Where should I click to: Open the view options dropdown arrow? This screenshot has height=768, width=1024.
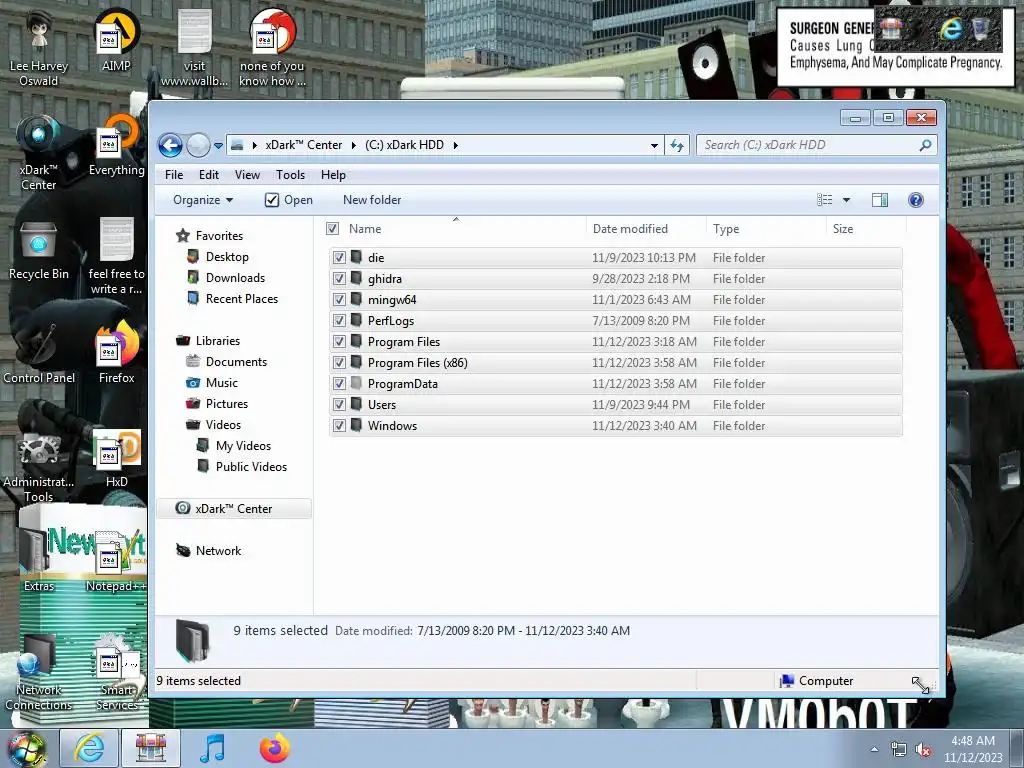click(x=846, y=200)
